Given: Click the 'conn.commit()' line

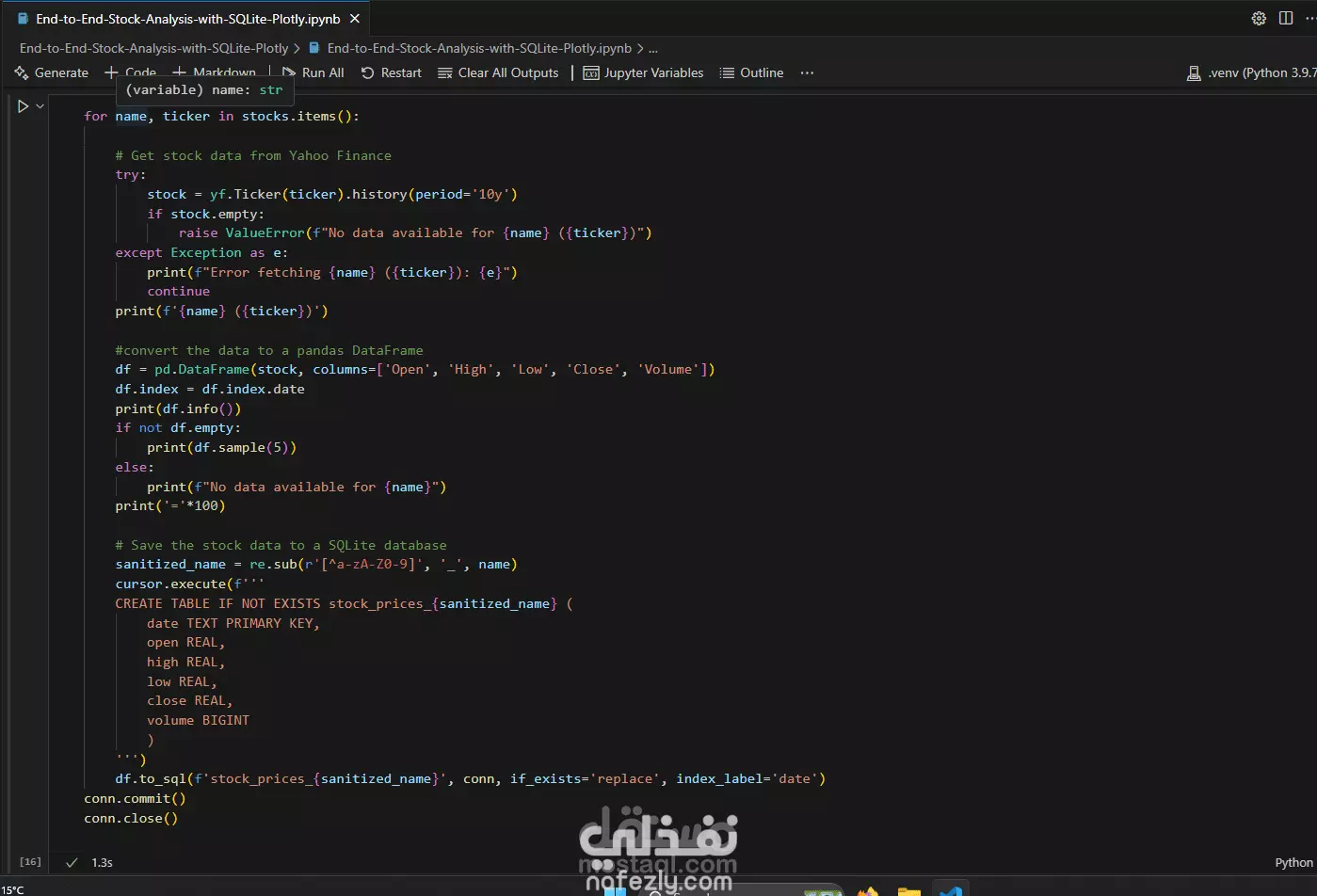Looking at the screenshot, I should tap(135, 798).
